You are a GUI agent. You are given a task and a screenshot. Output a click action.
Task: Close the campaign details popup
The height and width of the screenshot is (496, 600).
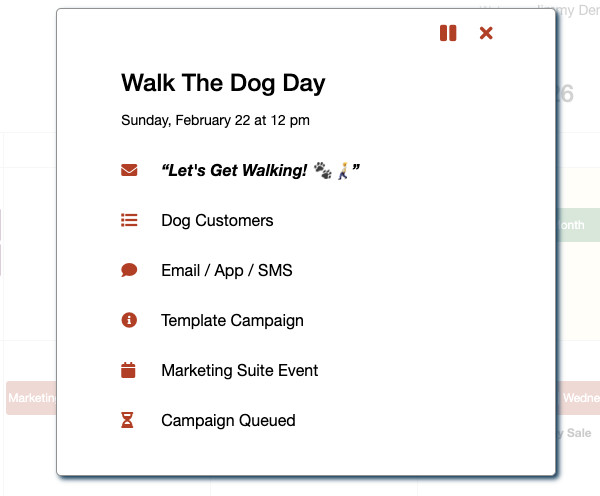(486, 33)
